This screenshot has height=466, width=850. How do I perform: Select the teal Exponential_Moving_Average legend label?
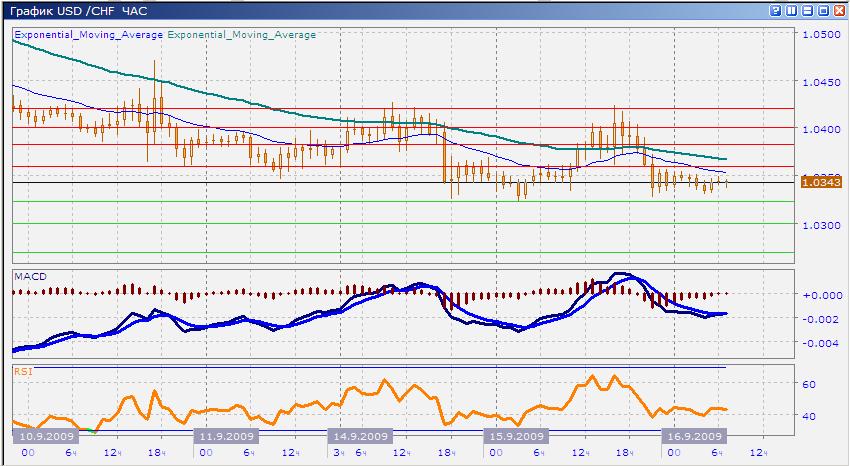coord(241,34)
